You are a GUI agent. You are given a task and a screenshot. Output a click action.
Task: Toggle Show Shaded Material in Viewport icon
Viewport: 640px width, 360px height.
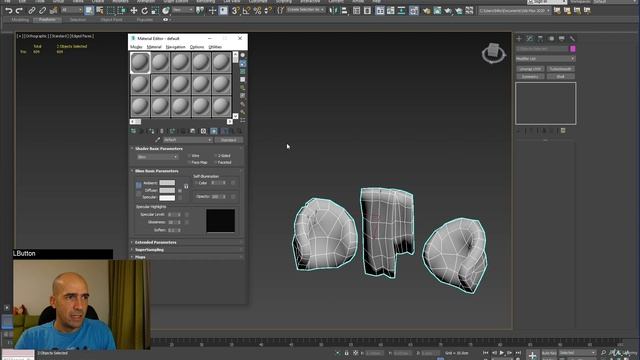pyautogui.click(x=214, y=131)
